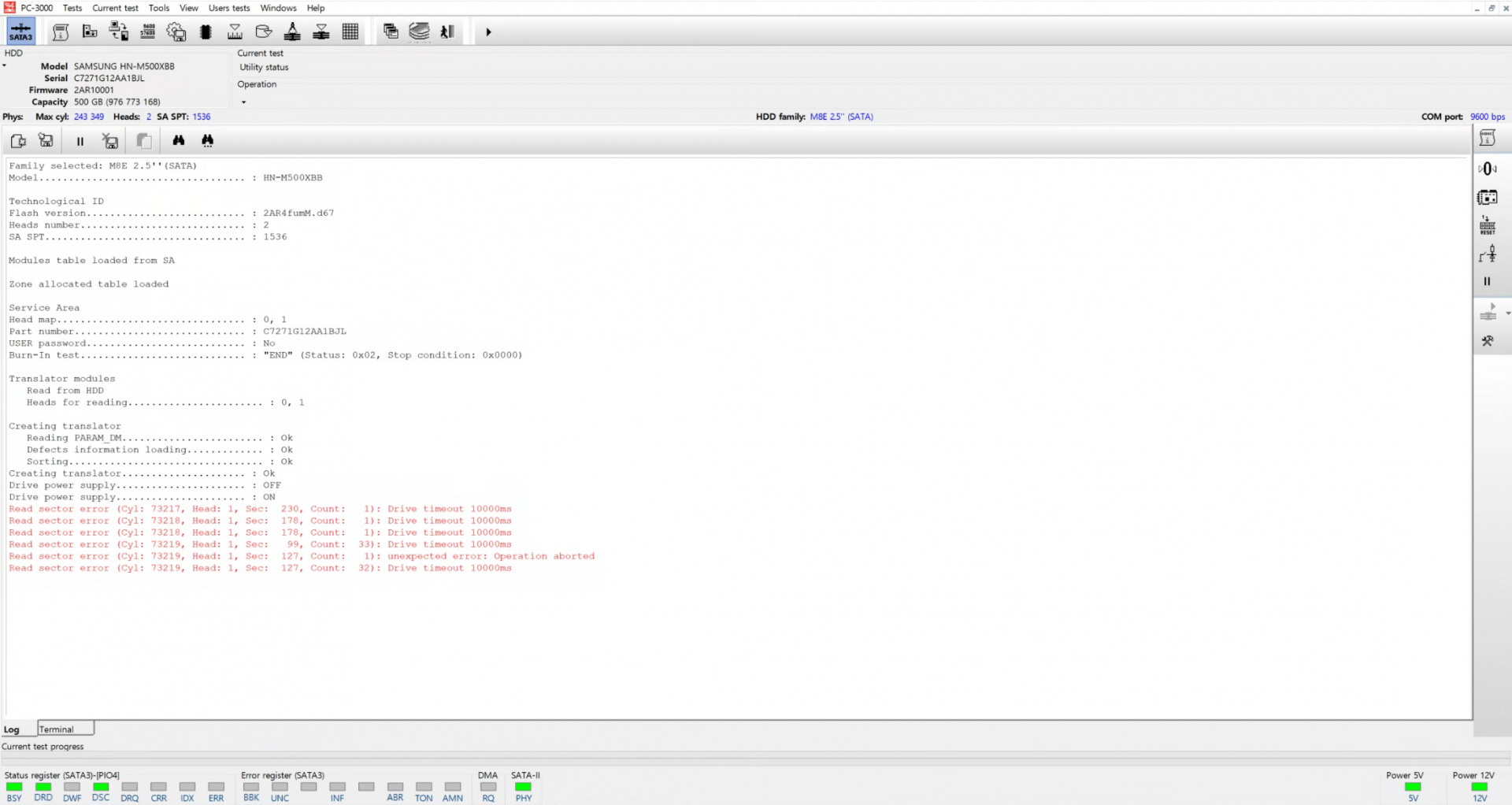Open the Help menu

coord(316,8)
